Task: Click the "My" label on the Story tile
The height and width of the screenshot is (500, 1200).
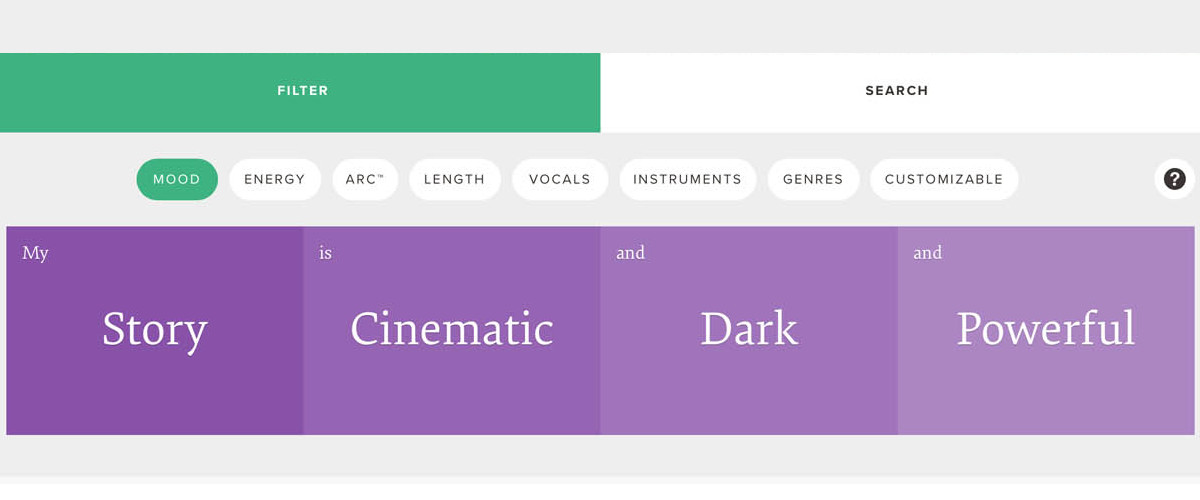Action: [x=35, y=254]
